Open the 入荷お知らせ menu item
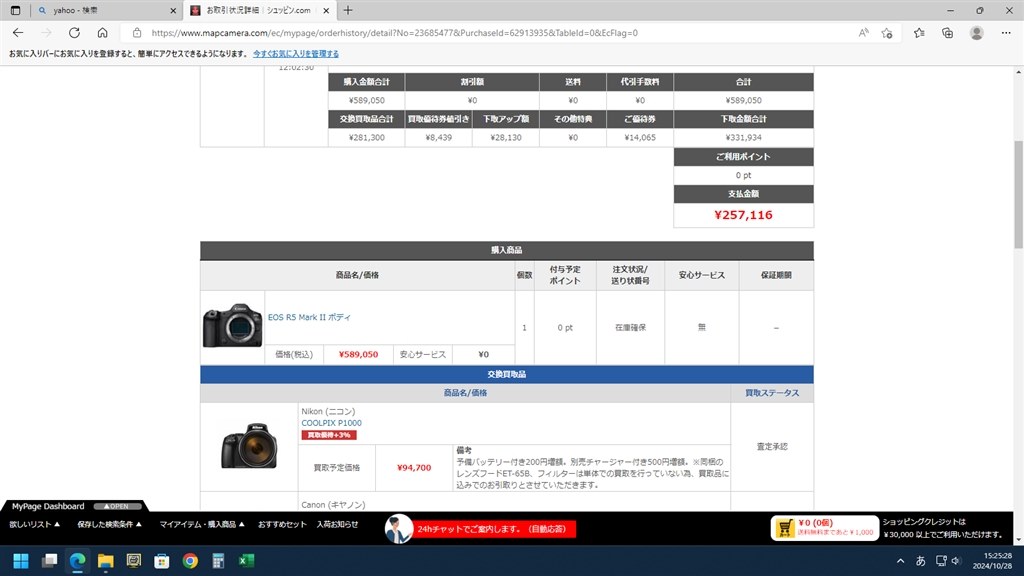This screenshot has width=1024, height=576. [x=337, y=524]
